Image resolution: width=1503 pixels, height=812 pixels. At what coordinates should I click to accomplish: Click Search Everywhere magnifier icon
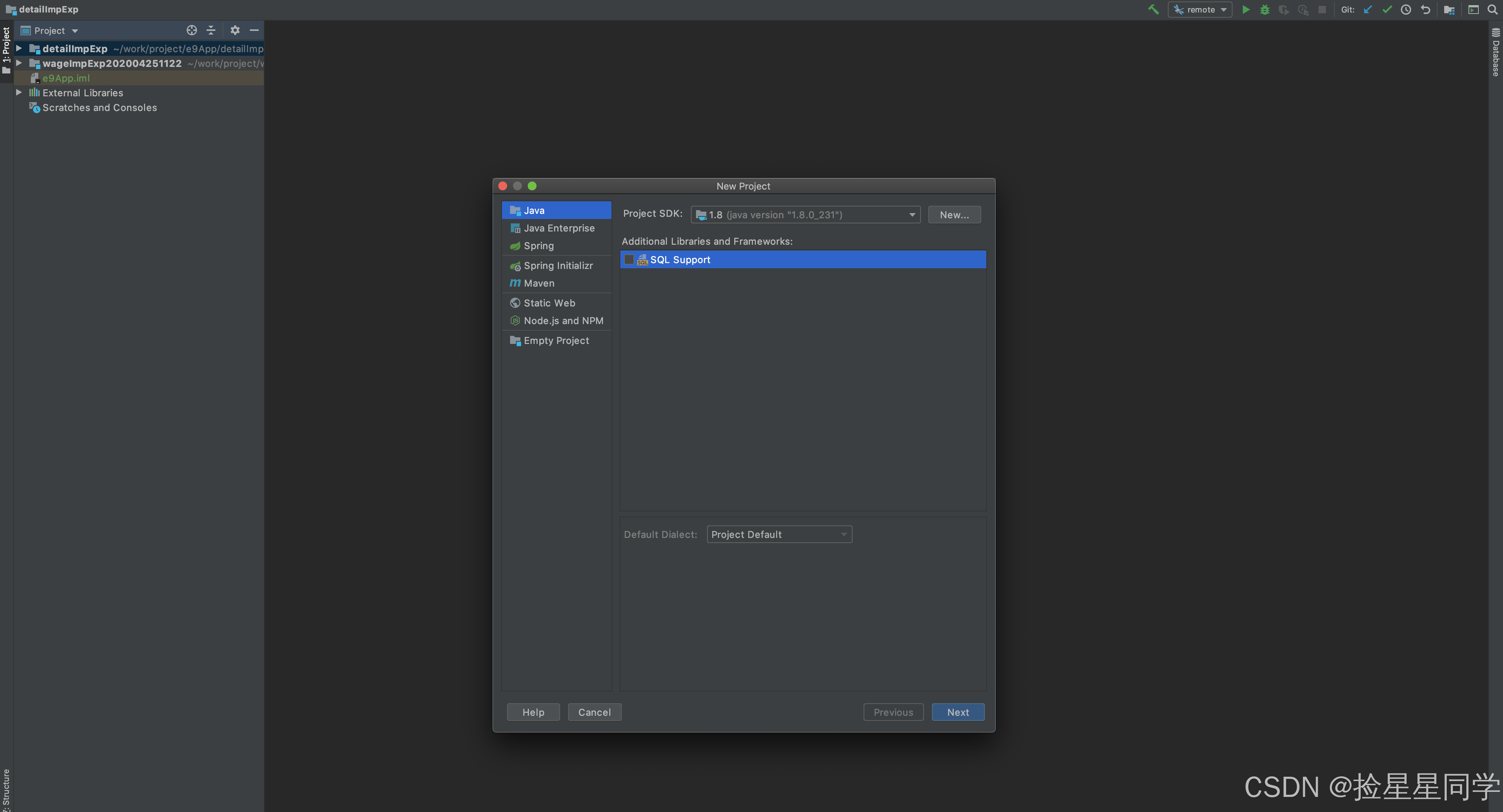[1492, 9]
